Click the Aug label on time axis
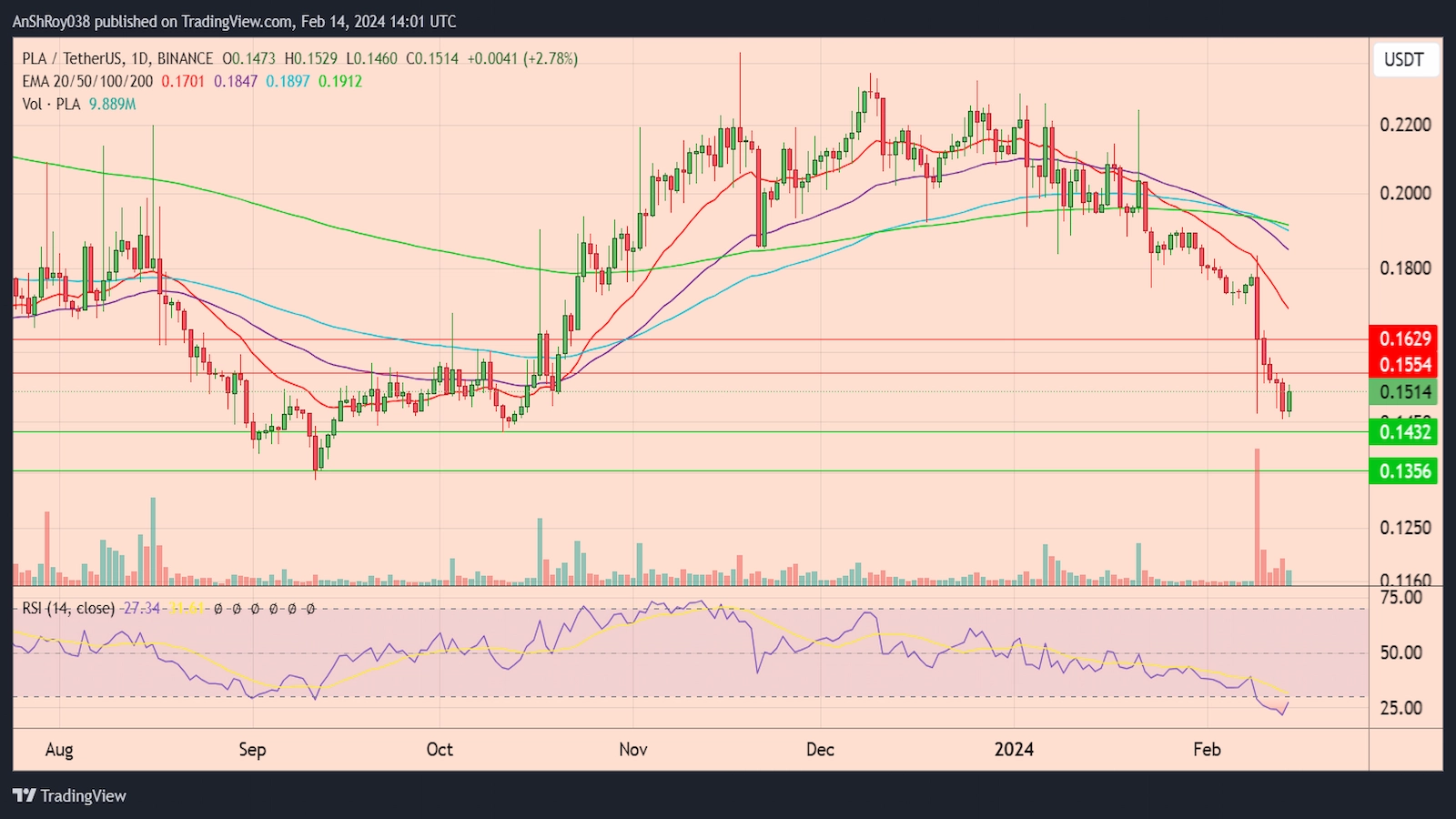The height and width of the screenshot is (819, 1456). click(x=59, y=750)
